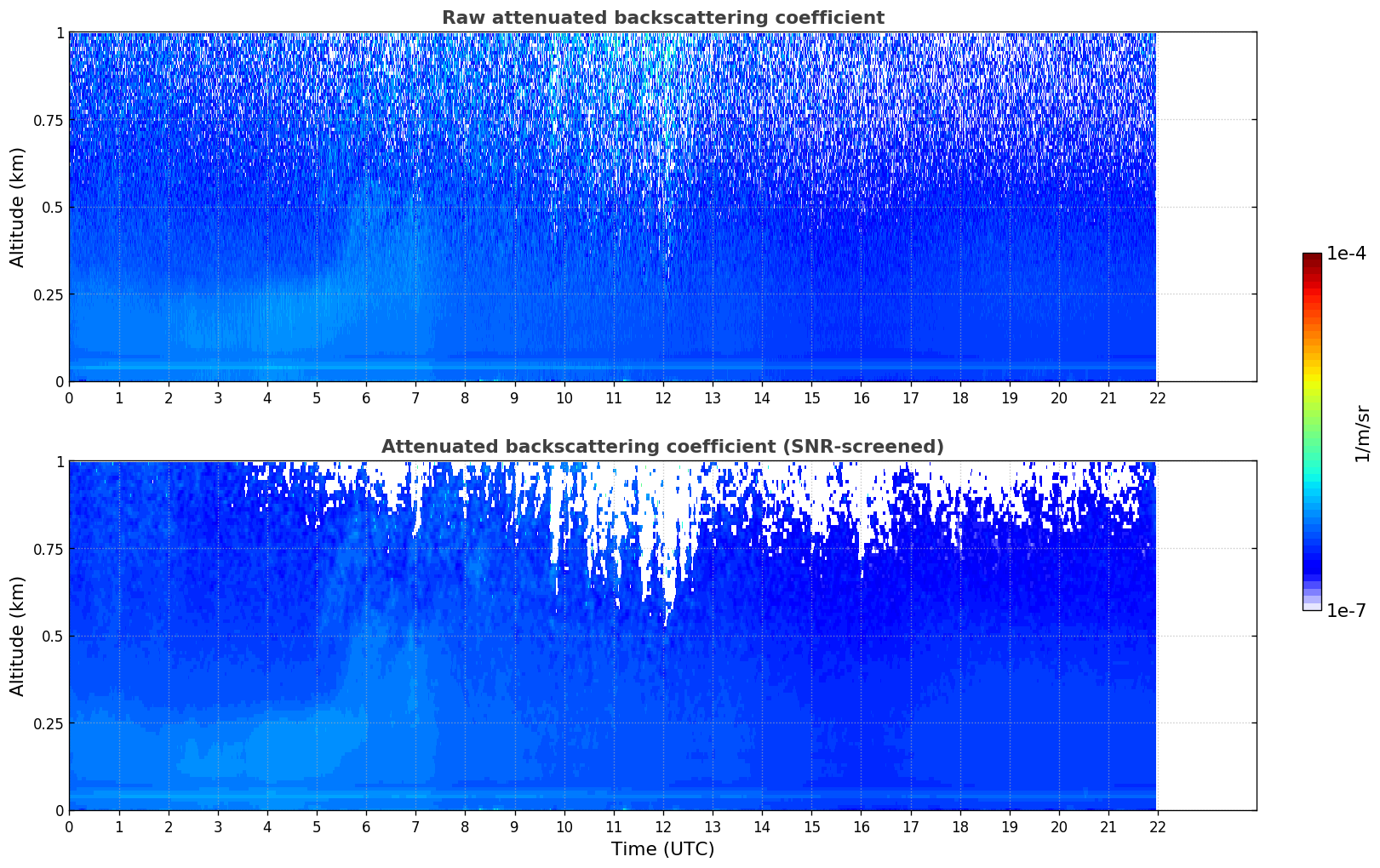This screenshot has height=868, width=1380.
Task: Click time tick '20' under raw plot
Action: (1059, 397)
